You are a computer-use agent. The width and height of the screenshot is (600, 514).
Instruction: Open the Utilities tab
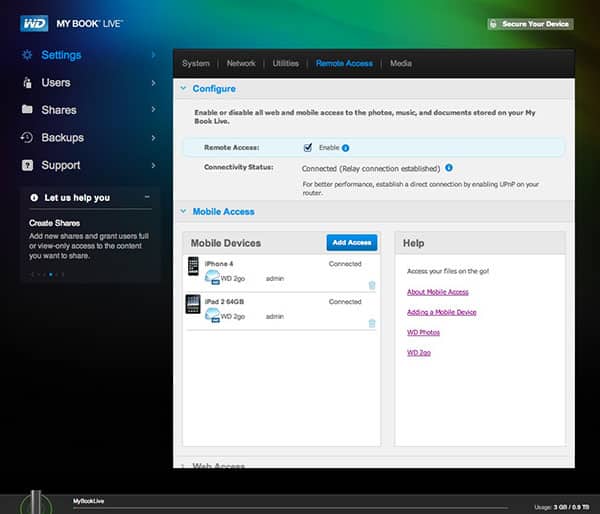pos(285,63)
